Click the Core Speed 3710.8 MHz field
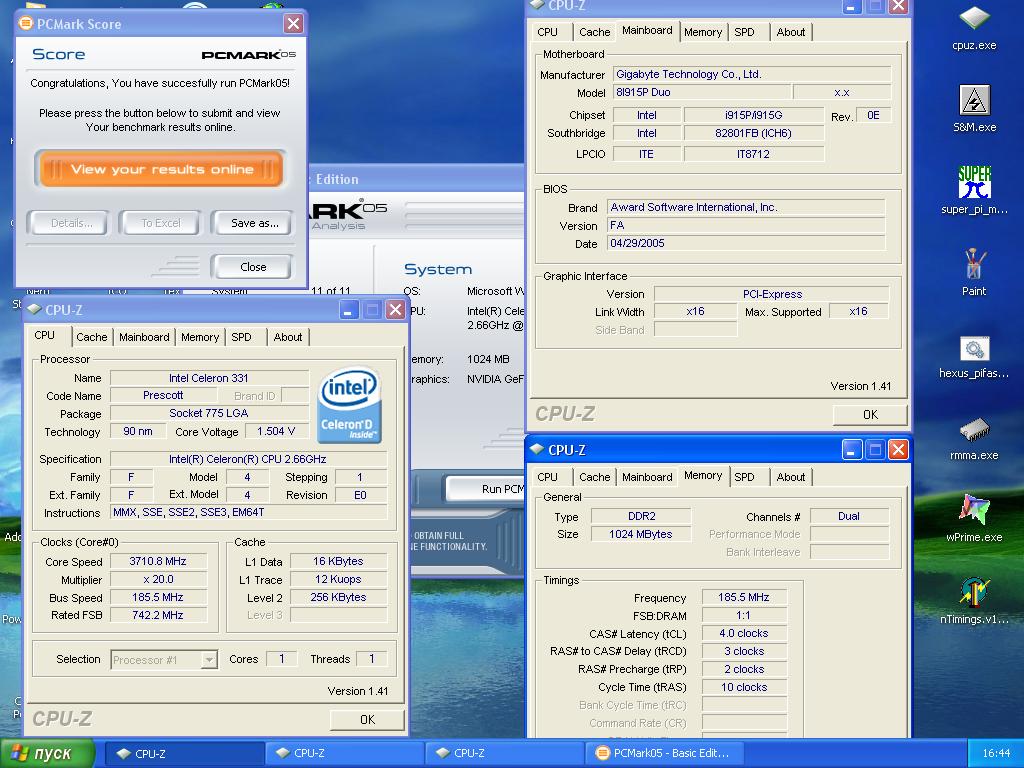 tap(158, 561)
